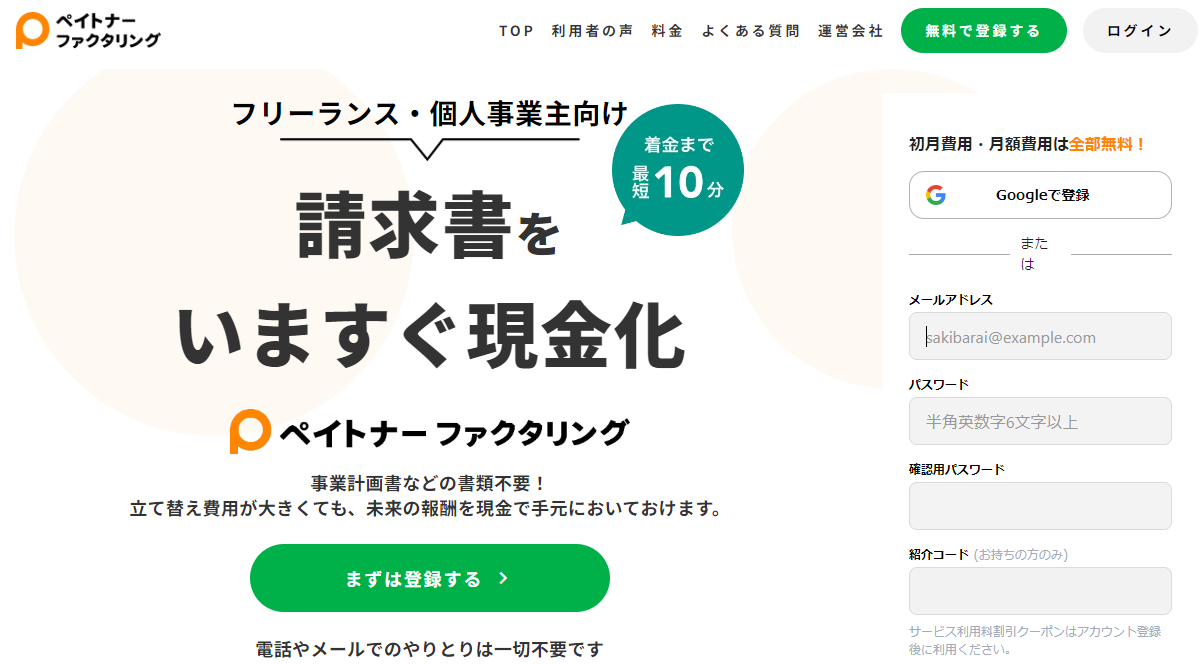The height and width of the screenshot is (664, 1204).
Task: Open the よくある質問 section
Action: [x=750, y=30]
